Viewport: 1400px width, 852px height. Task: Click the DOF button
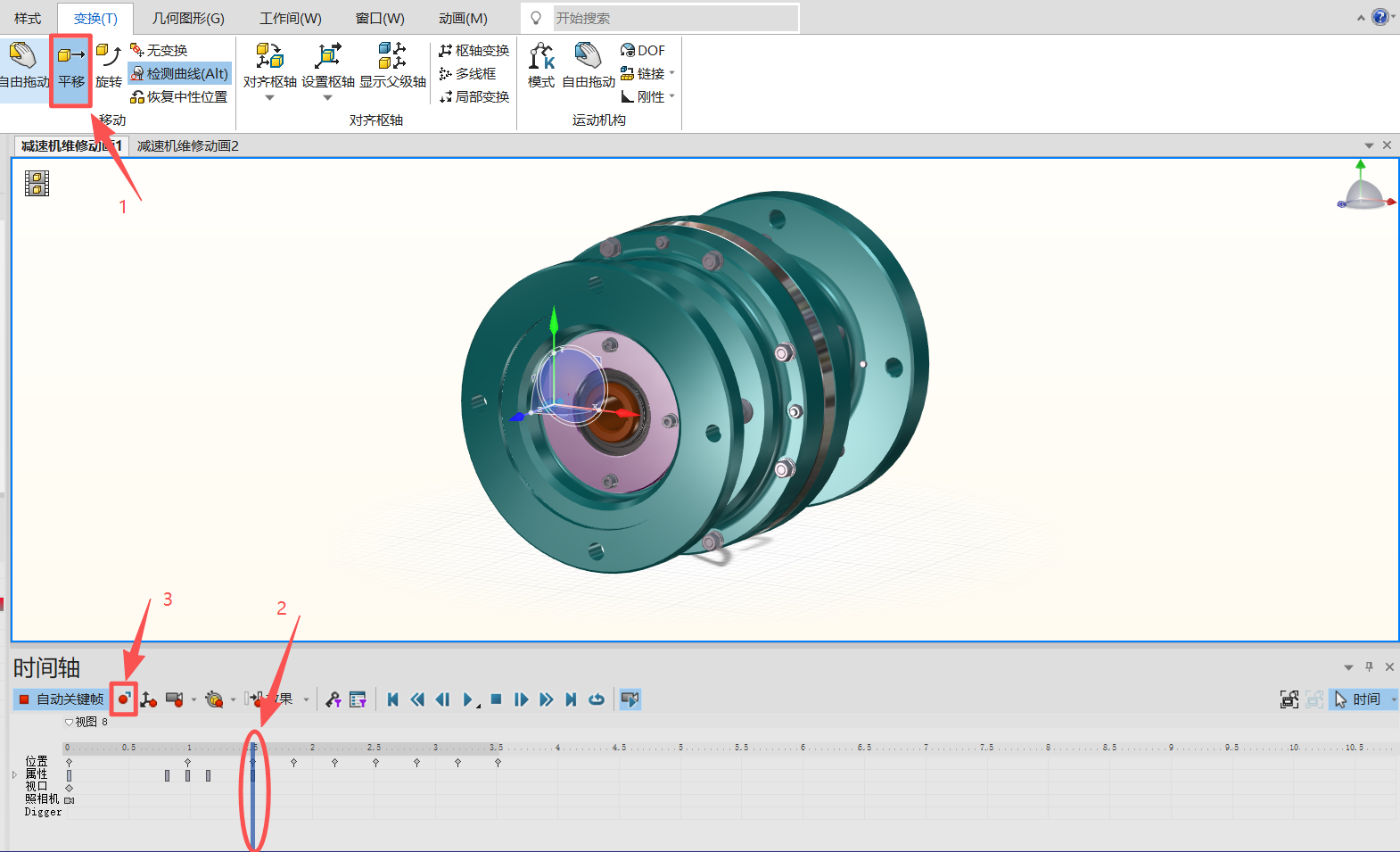pyautogui.click(x=643, y=50)
